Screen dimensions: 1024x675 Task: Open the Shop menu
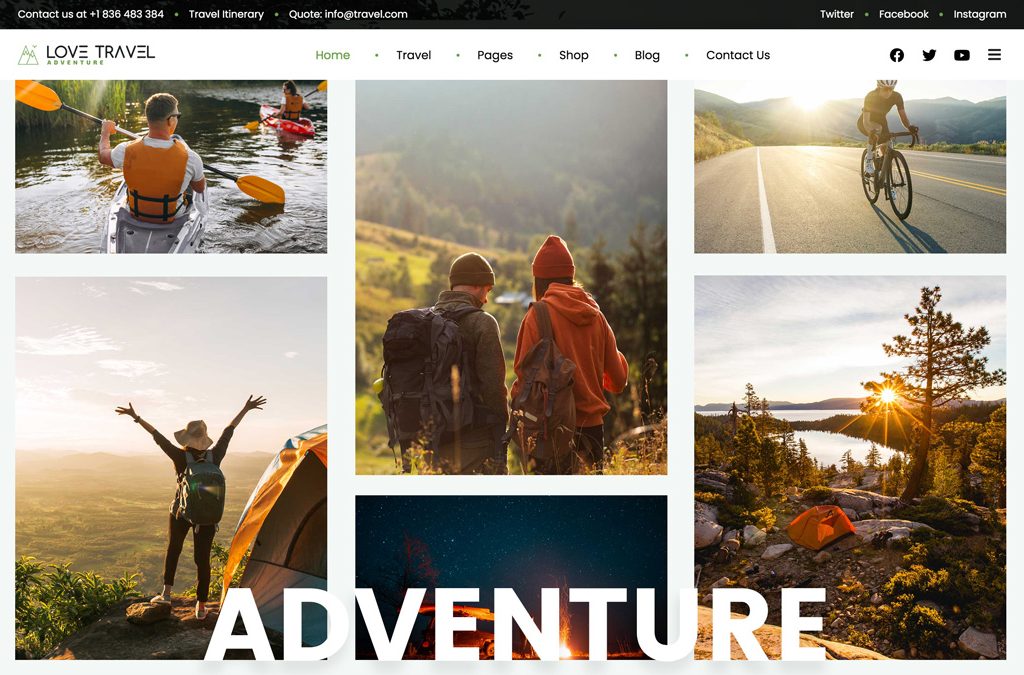[x=573, y=55]
